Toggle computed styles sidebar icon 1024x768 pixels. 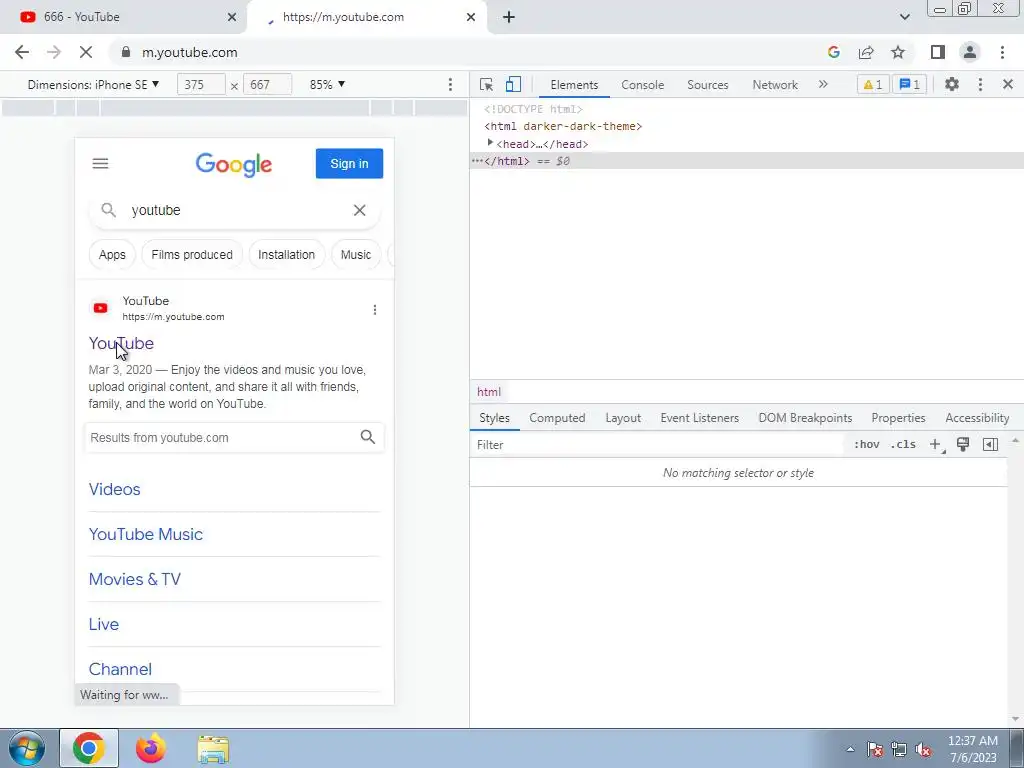pos(990,444)
